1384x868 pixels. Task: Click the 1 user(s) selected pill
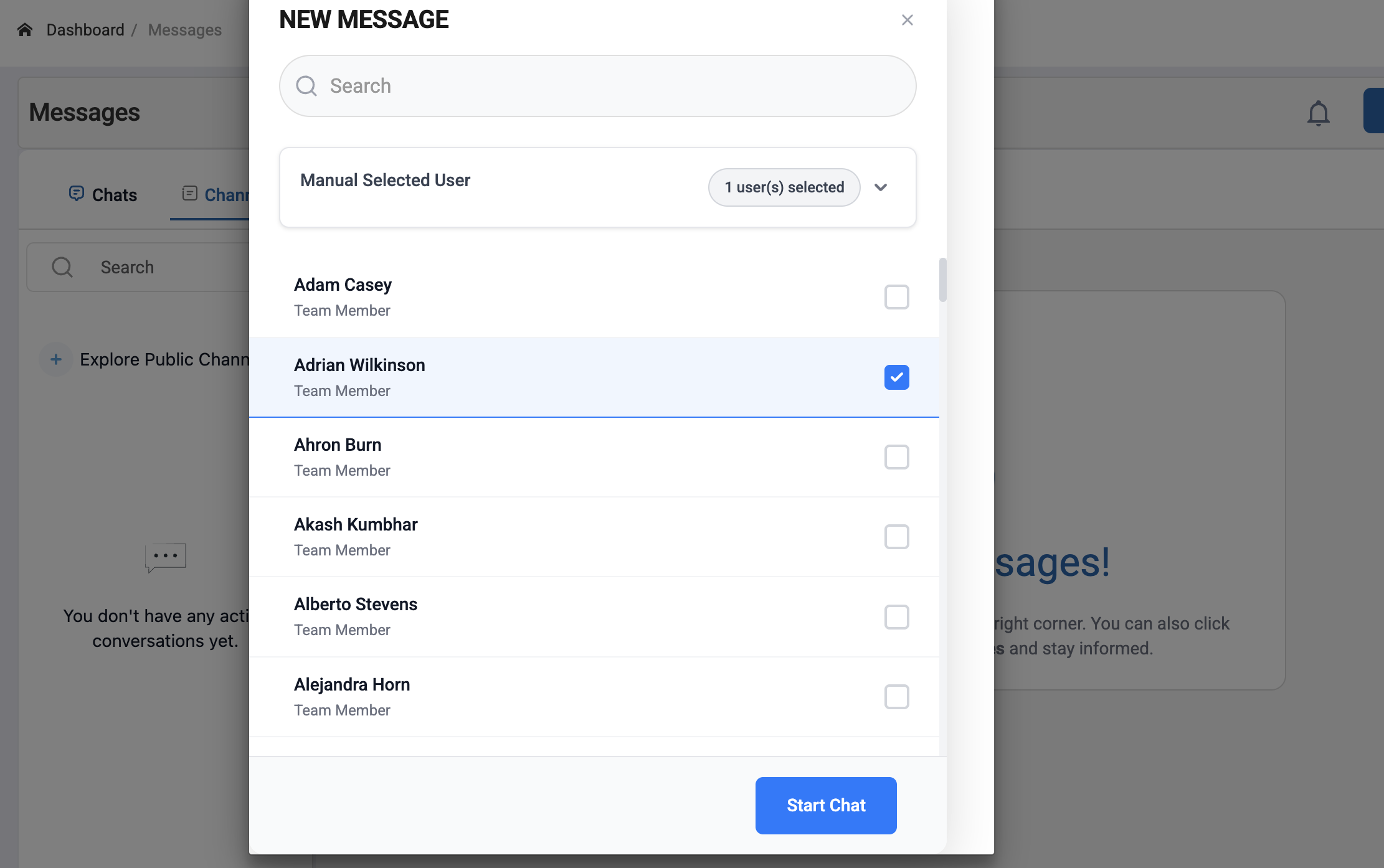tap(784, 187)
